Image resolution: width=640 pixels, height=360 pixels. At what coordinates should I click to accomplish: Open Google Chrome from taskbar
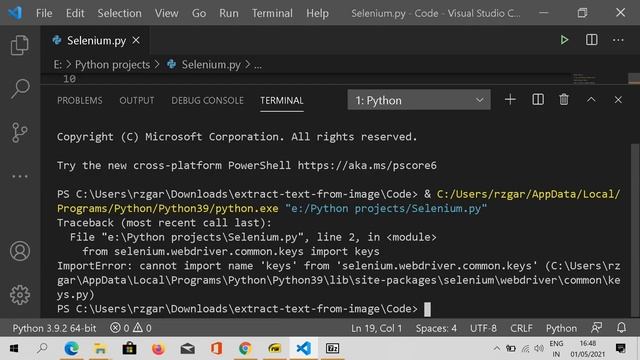[245, 348]
